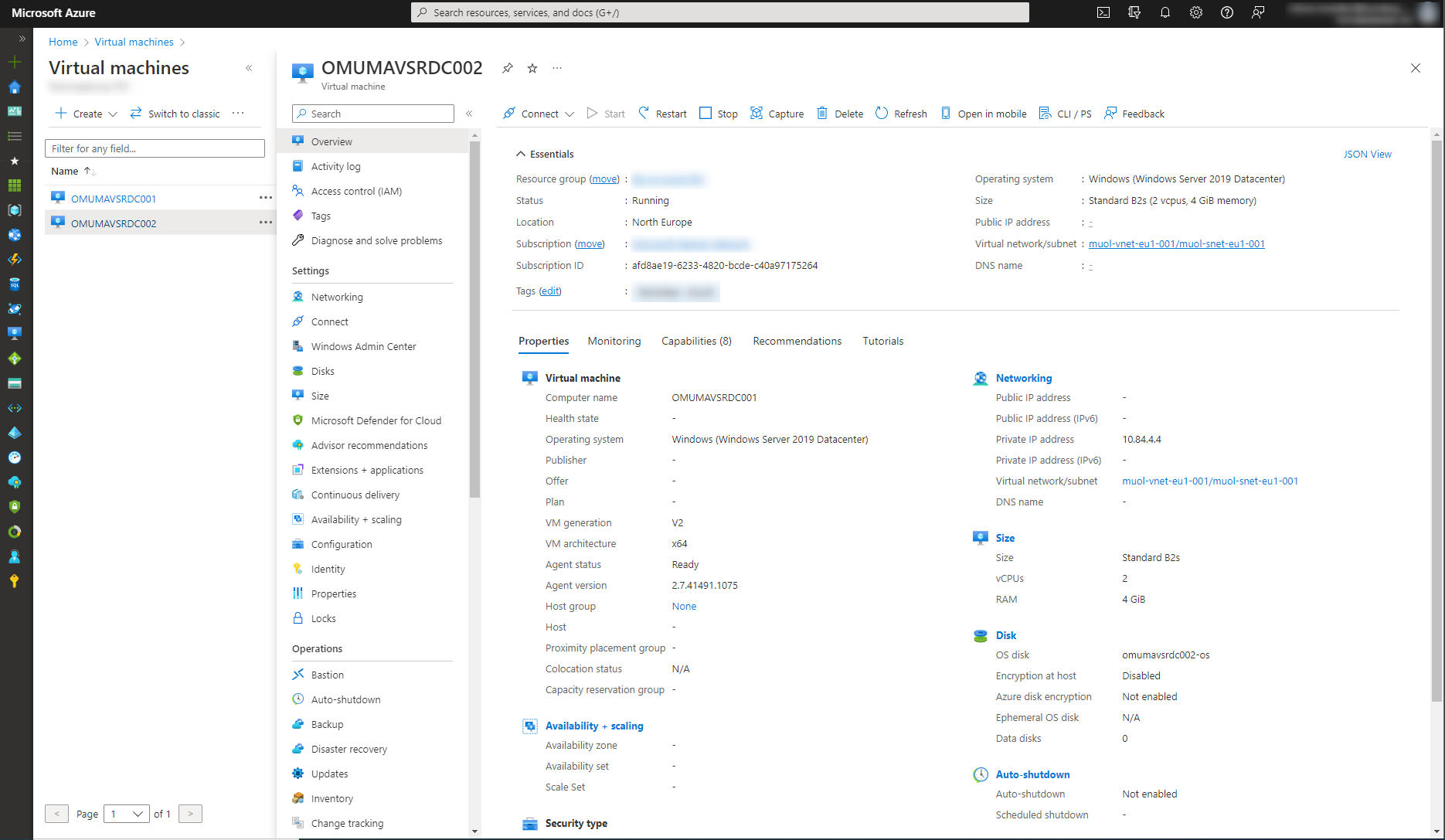
Task: Open the notifications bell
Action: coord(1165,12)
